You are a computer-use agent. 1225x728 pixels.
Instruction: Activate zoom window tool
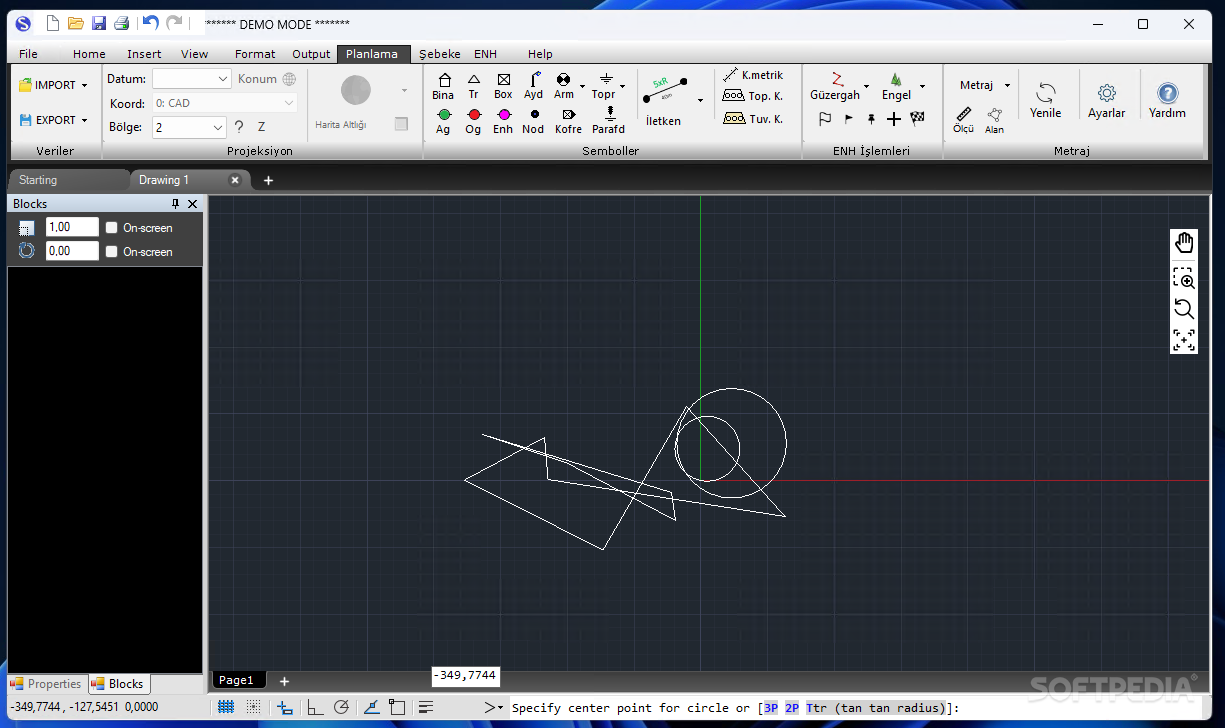pyautogui.click(x=1184, y=279)
